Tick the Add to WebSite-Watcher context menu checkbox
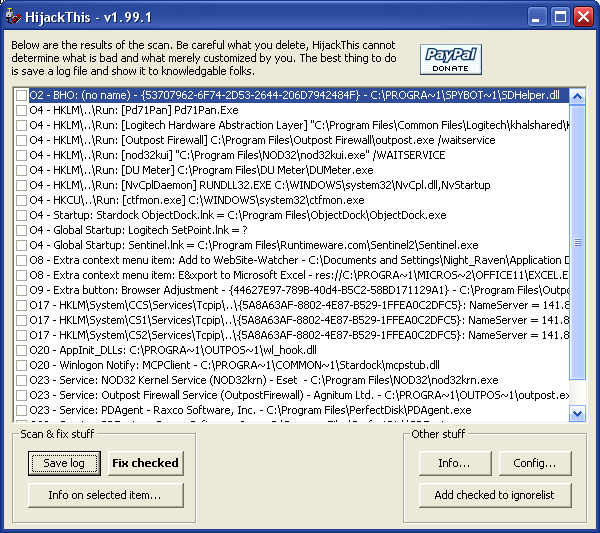This screenshot has height=533, width=600. click(21, 260)
